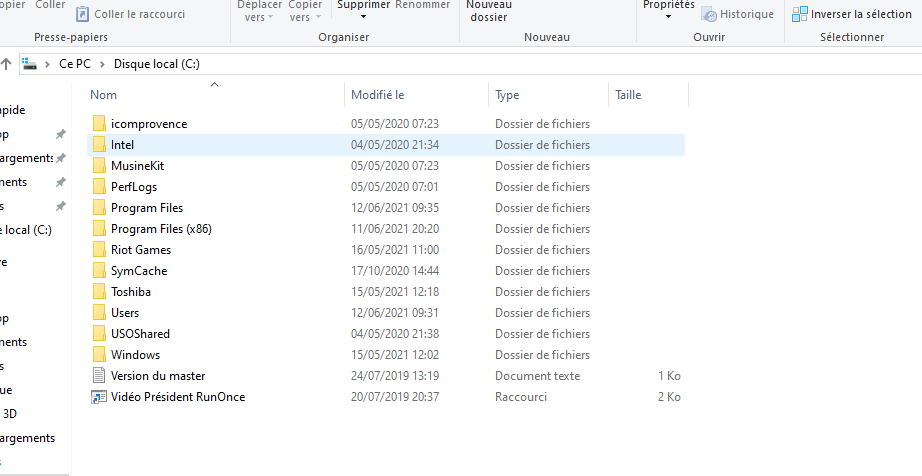
Task: Click the Inverser la sélection icon
Action: point(800,14)
